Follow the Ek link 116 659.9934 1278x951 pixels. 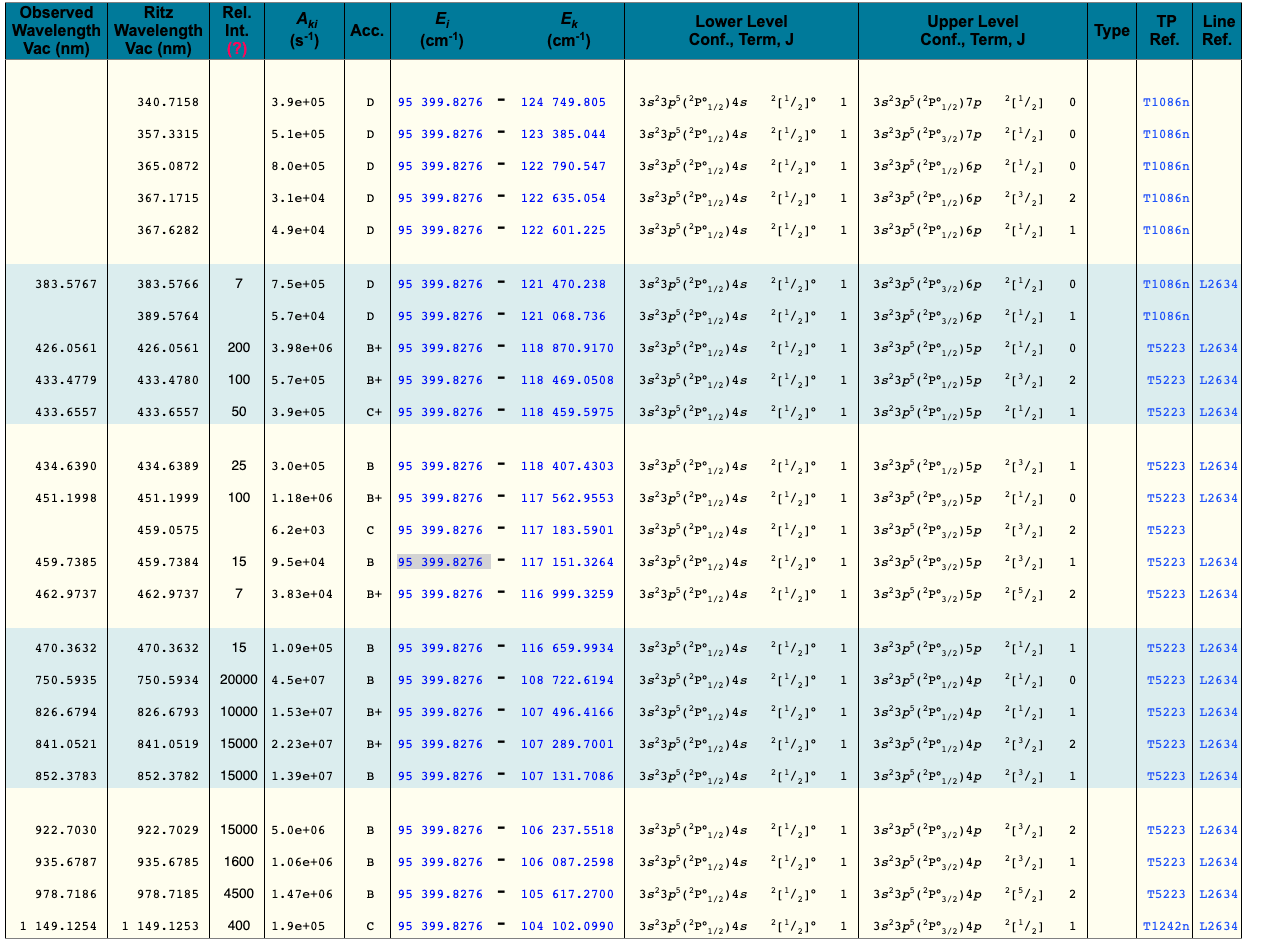point(567,648)
